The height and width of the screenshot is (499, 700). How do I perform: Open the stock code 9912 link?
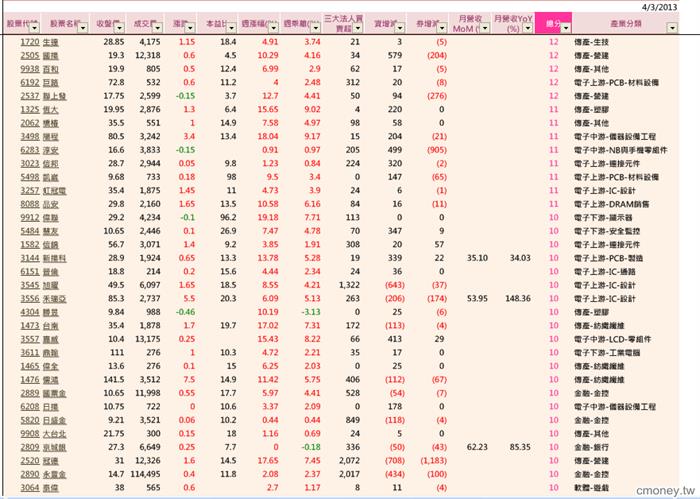coord(30,217)
